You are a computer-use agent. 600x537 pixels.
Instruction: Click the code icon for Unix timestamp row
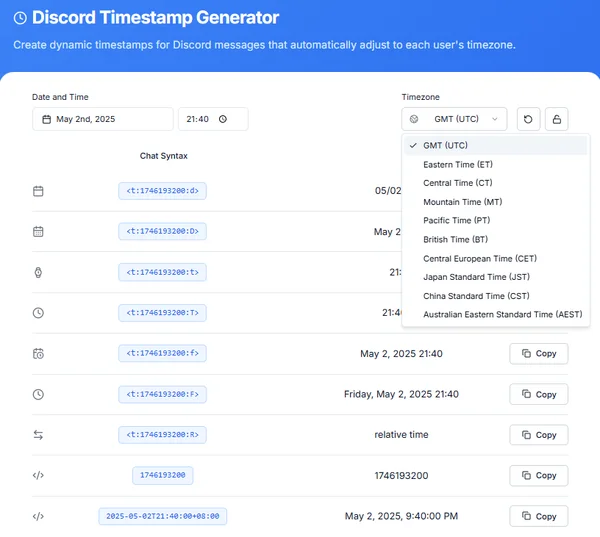coord(38,475)
